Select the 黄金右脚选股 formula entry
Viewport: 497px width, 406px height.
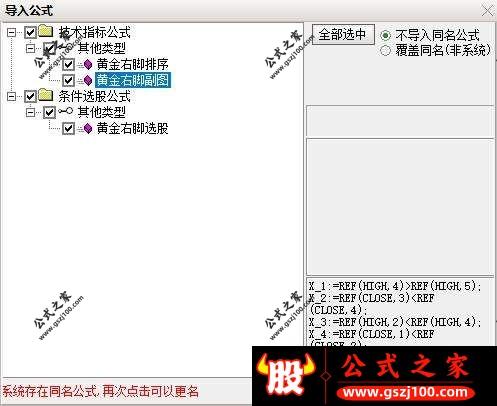tap(133, 128)
